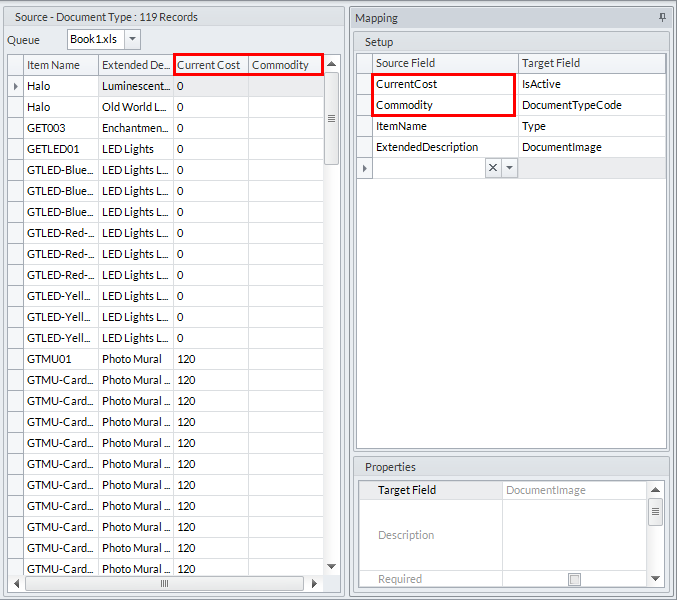This screenshot has width=677, height=600.
Task: Select the first Halo row indicator
Action: click(16, 86)
